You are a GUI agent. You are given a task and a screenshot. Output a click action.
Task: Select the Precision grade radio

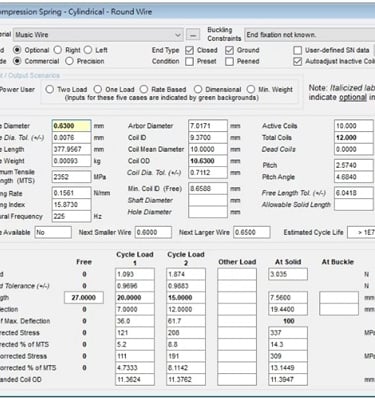click(69, 61)
